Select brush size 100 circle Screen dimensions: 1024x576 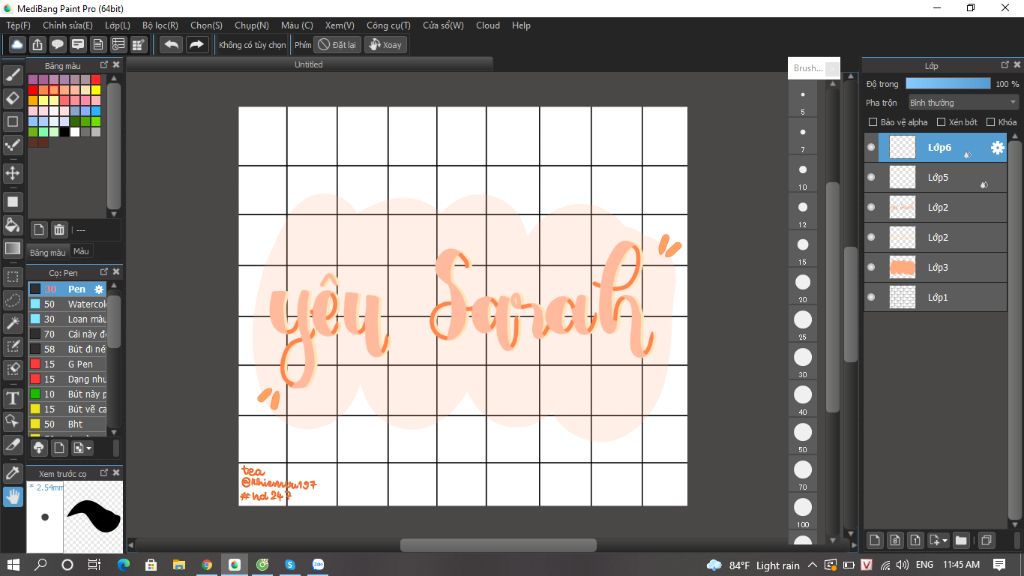pyautogui.click(x=803, y=507)
